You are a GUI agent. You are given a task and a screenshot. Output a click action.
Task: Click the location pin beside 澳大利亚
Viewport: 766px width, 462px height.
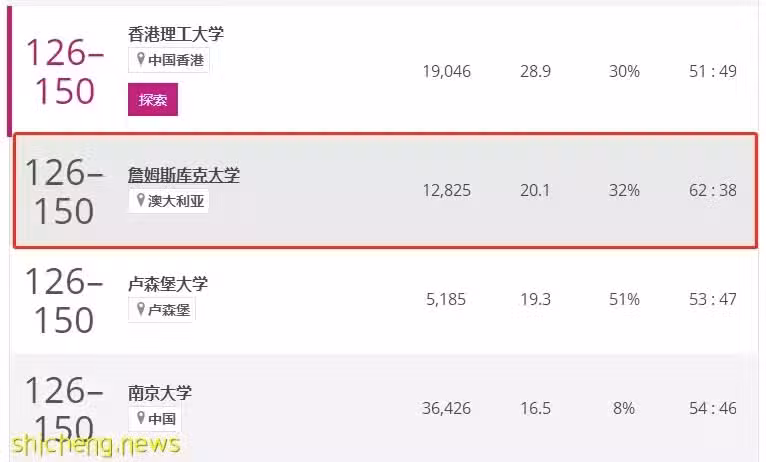pyautogui.click(x=141, y=200)
